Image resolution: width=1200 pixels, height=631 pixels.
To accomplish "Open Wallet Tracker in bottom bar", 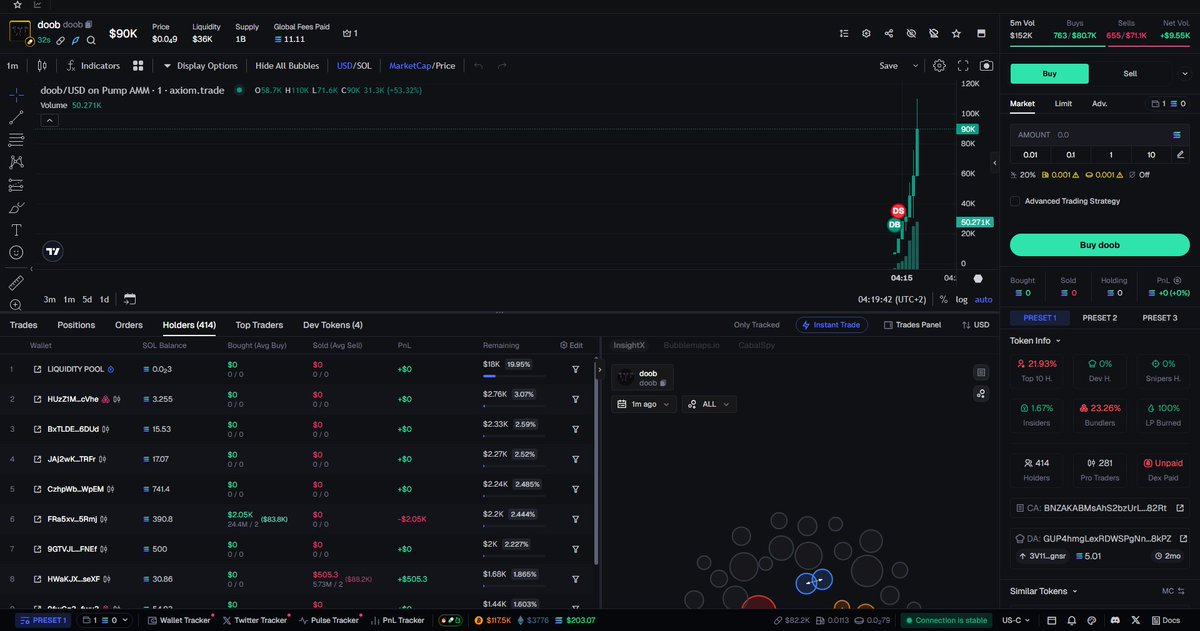I will click(179, 620).
